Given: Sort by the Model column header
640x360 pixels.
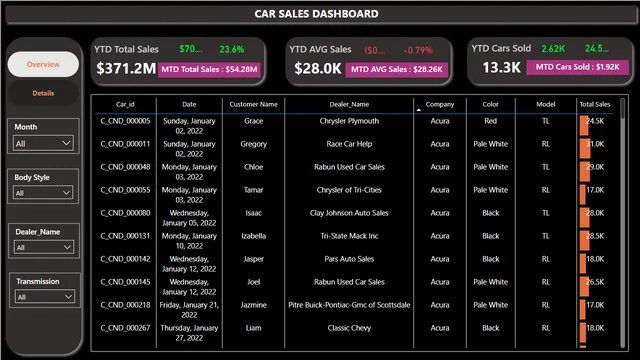Looking at the screenshot, I should point(546,104).
